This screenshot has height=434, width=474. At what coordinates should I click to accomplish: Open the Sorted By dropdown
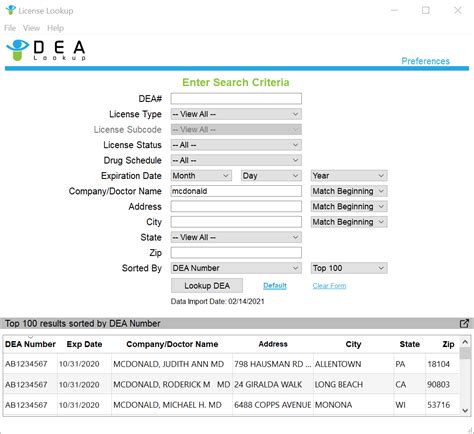coord(236,268)
